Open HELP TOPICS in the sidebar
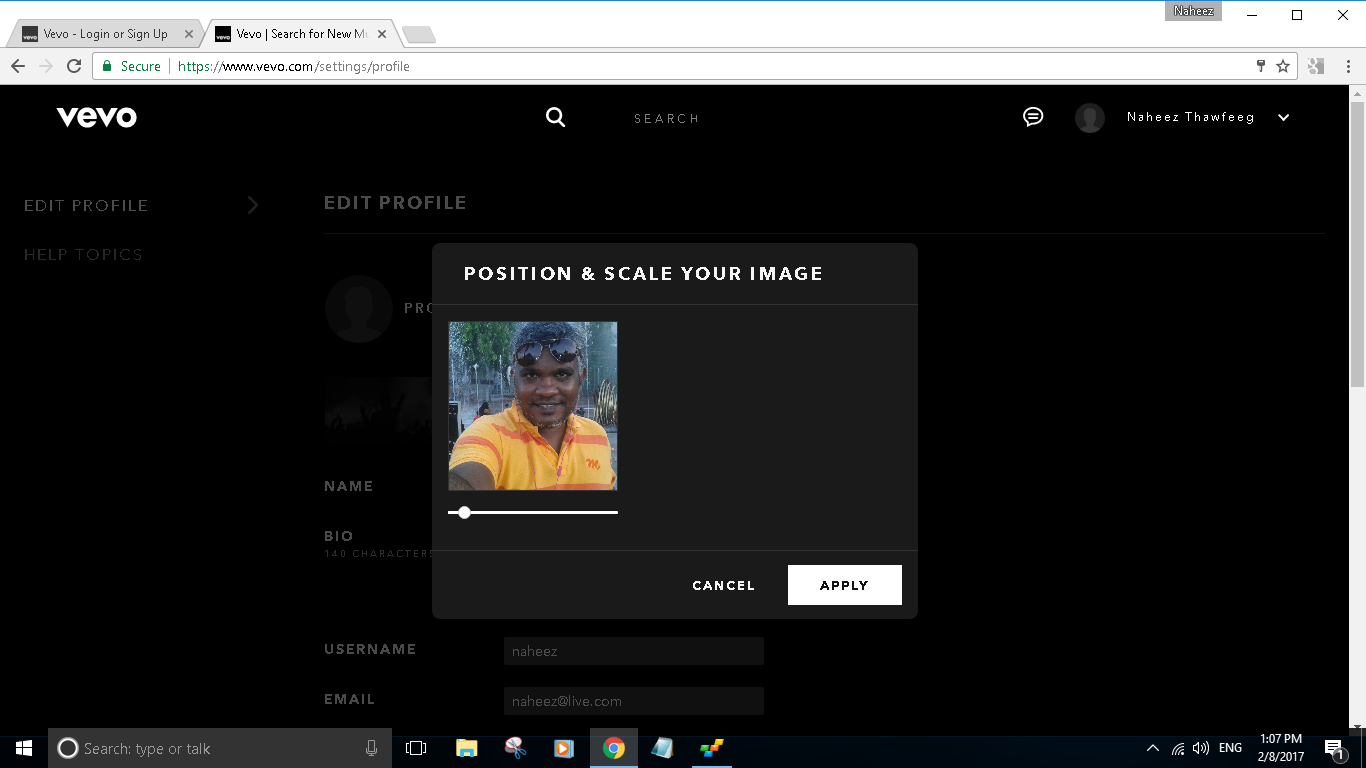Screen dimensions: 1366x768 click(83, 254)
